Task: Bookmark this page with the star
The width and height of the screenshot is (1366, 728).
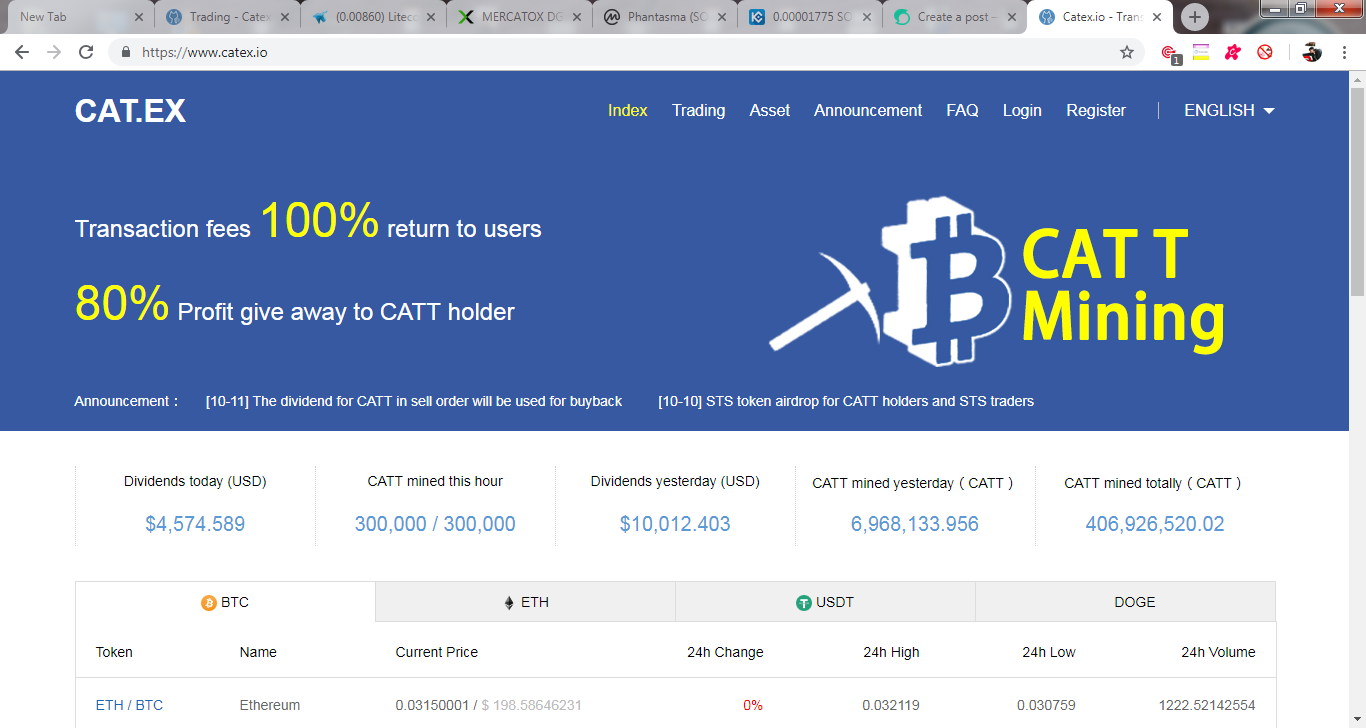Action: 1127,52
